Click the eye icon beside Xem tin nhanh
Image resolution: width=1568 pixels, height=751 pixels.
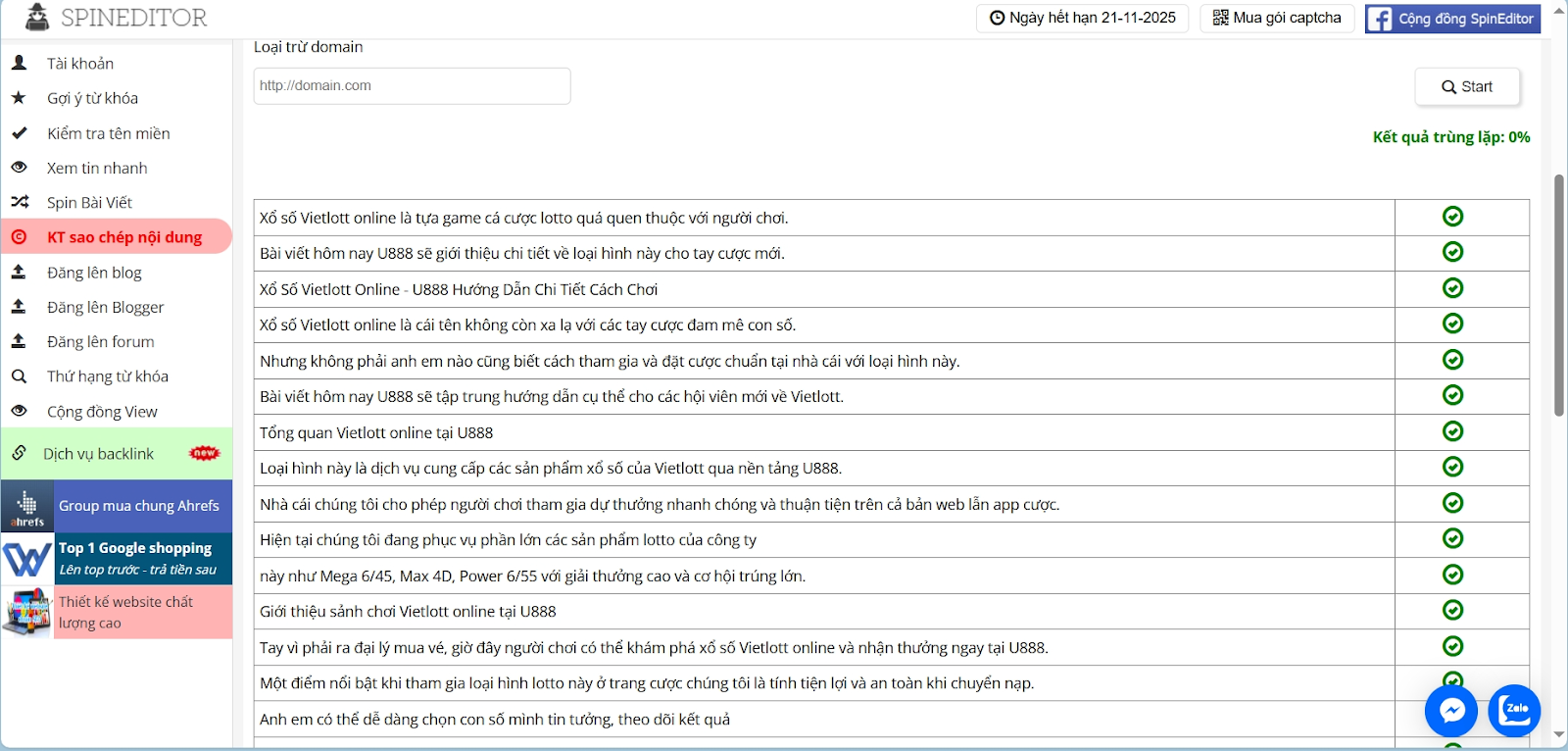tap(19, 168)
